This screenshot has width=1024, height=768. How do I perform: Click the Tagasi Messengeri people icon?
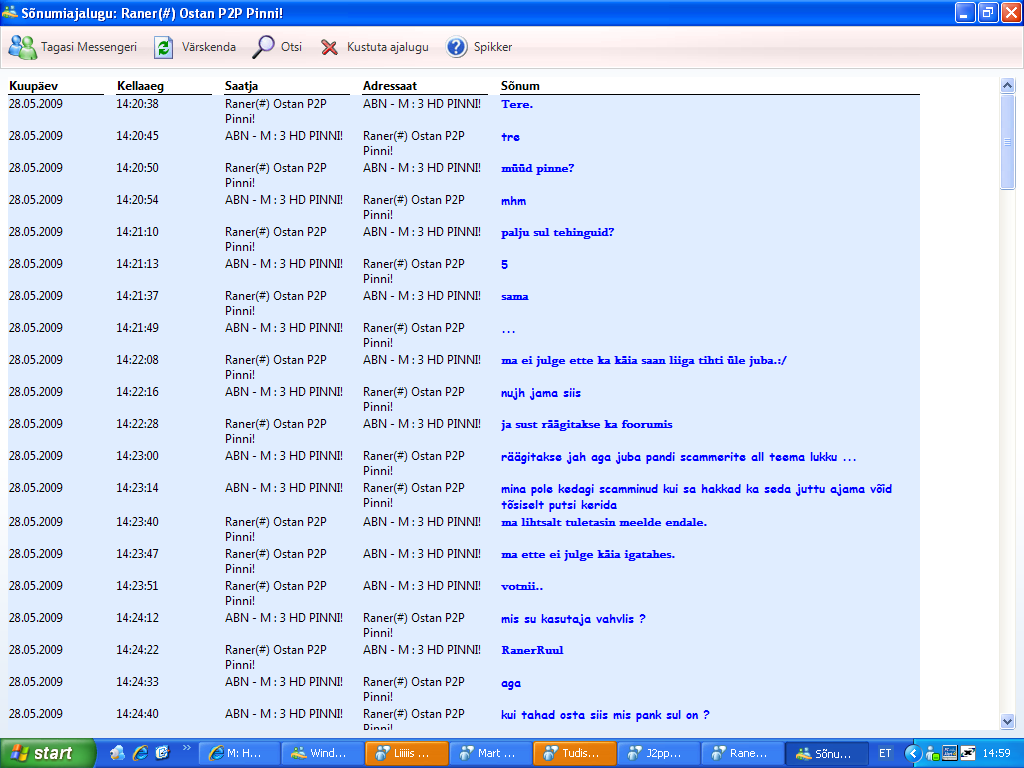pyautogui.click(x=23, y=47)
